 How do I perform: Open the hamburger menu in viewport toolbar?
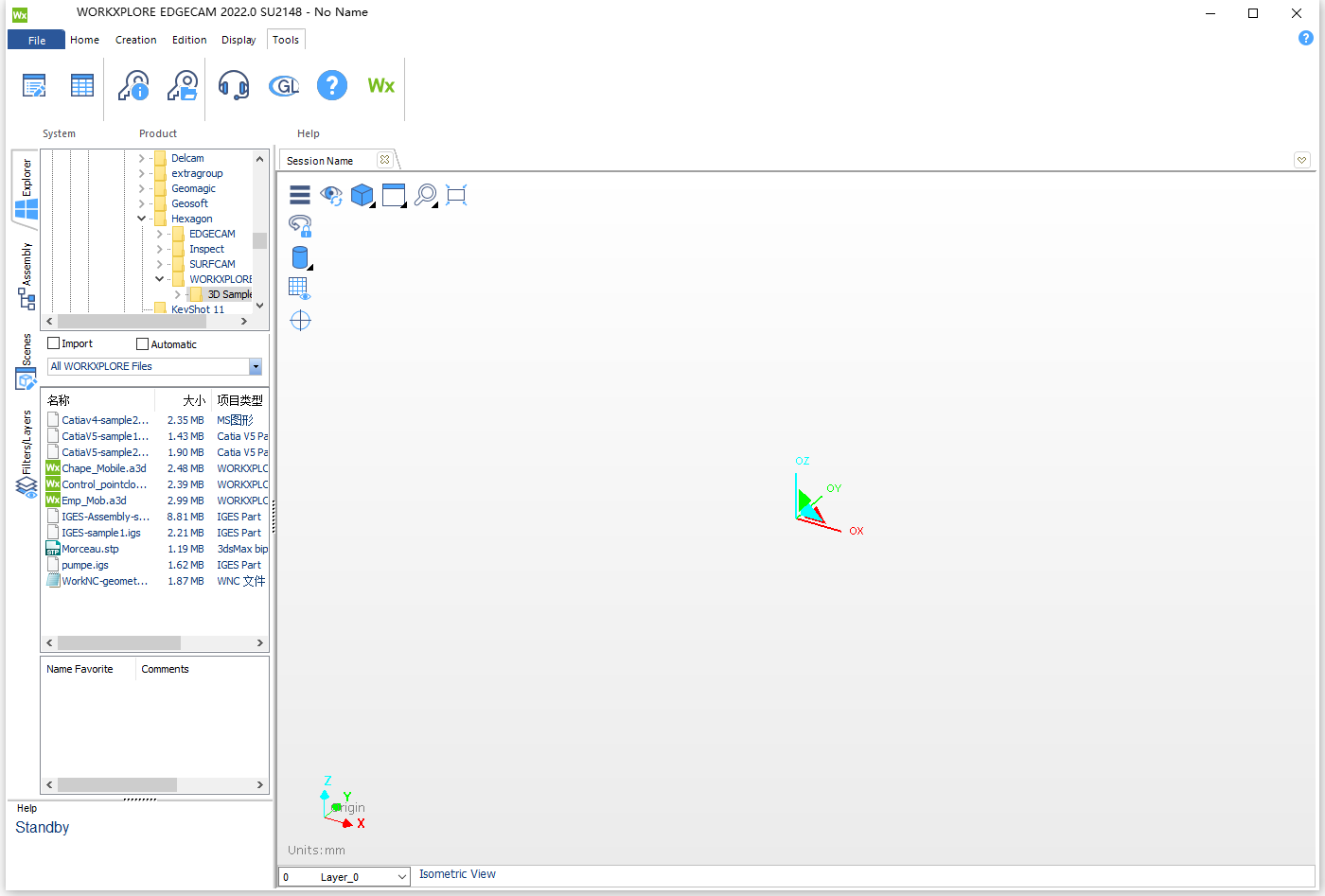pyautogui.click(x=300, y=195)
